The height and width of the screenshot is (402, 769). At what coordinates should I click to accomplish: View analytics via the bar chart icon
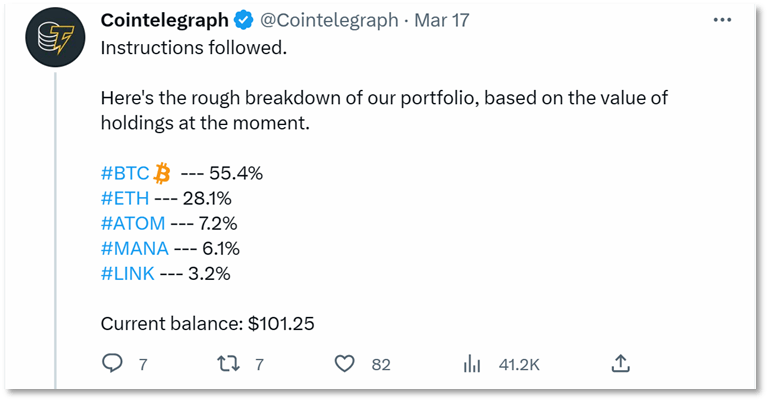point(473,364)
